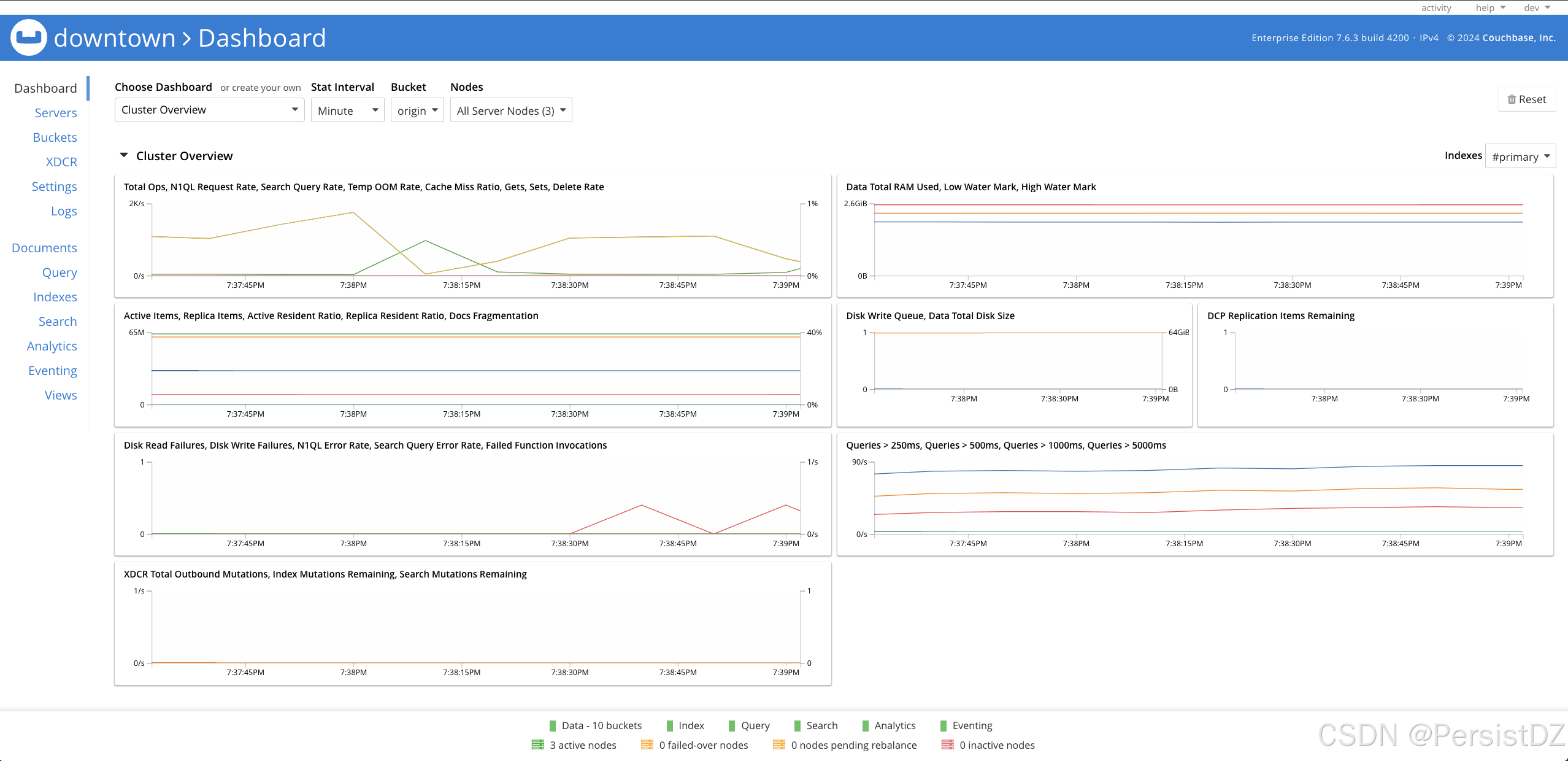1568x761 pixels.
Task: Click the active nodes server icon
Action: coord(538,745)
